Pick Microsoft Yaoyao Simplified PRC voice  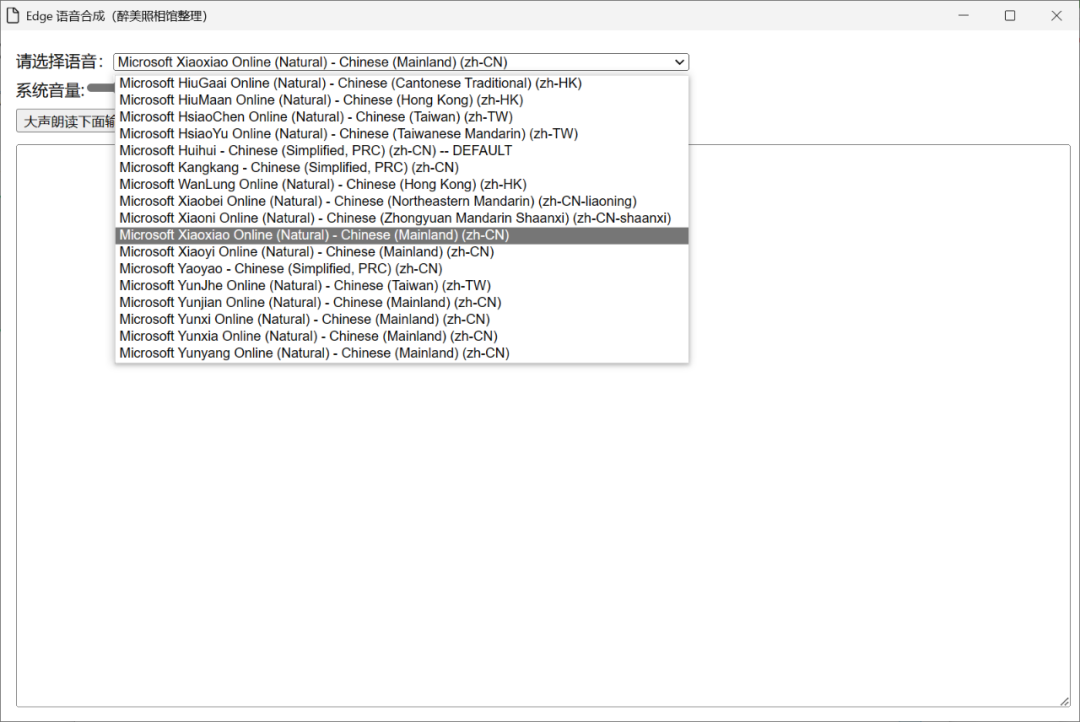[x=402, y=269]
